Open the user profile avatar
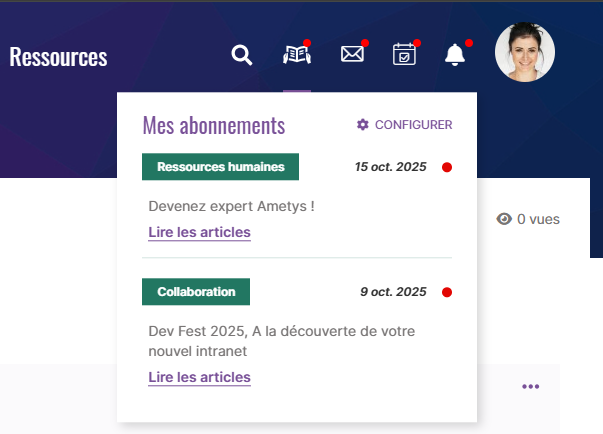The width and height of the screenshot is (603, 434). pyautogui.click(x=525, y=53)
